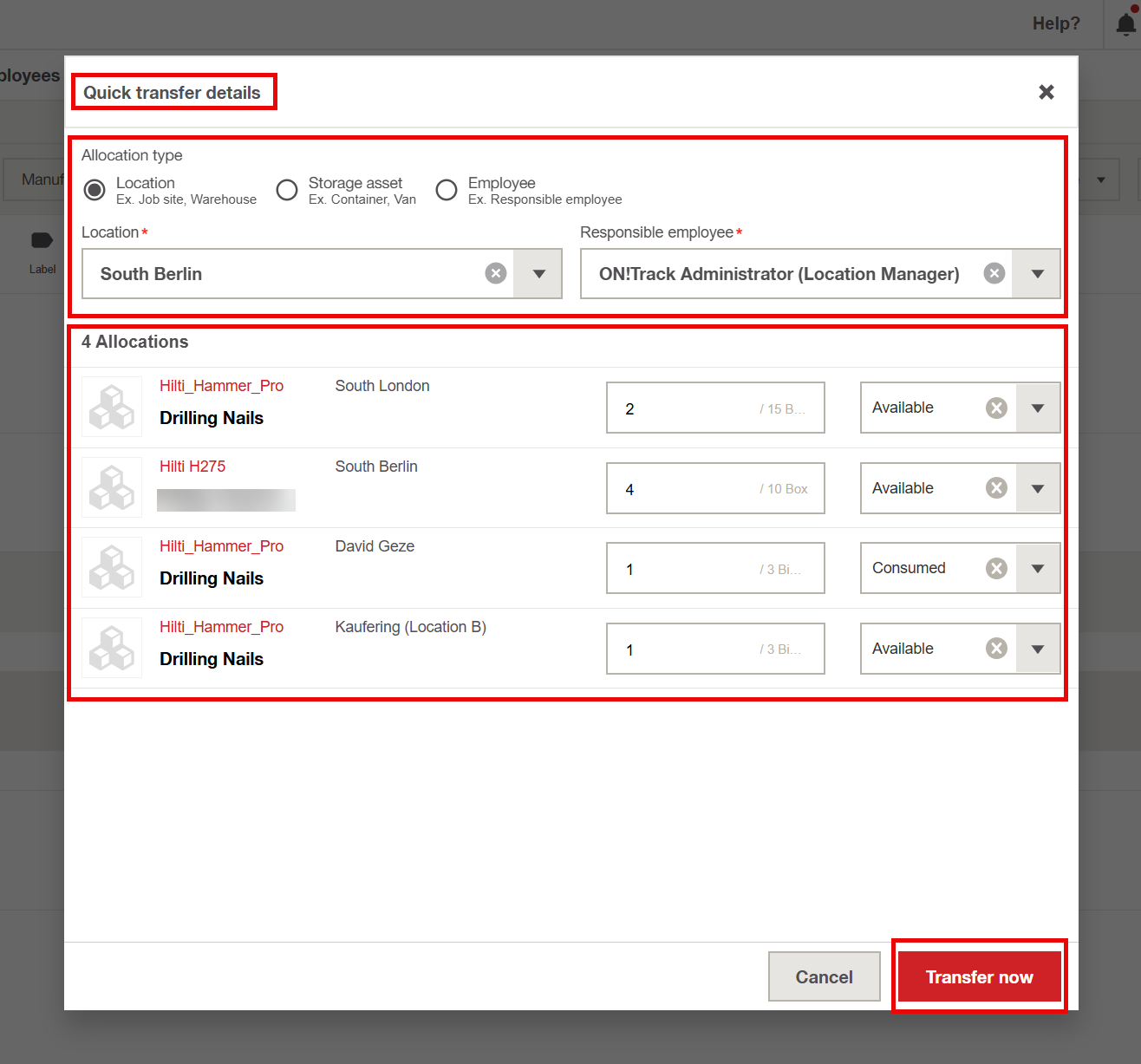Click the 'Quick transfer details' title

172,93
